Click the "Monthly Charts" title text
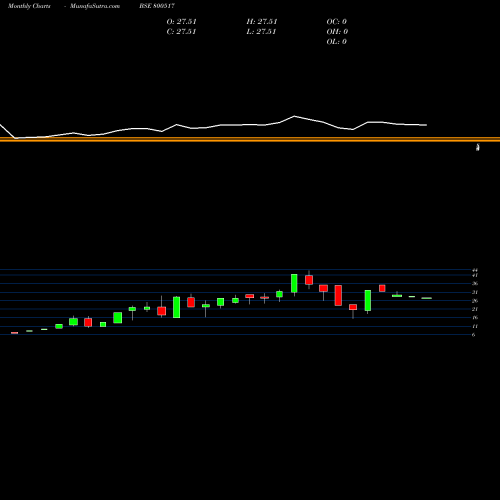500x500 pixels. click(29, 6)
